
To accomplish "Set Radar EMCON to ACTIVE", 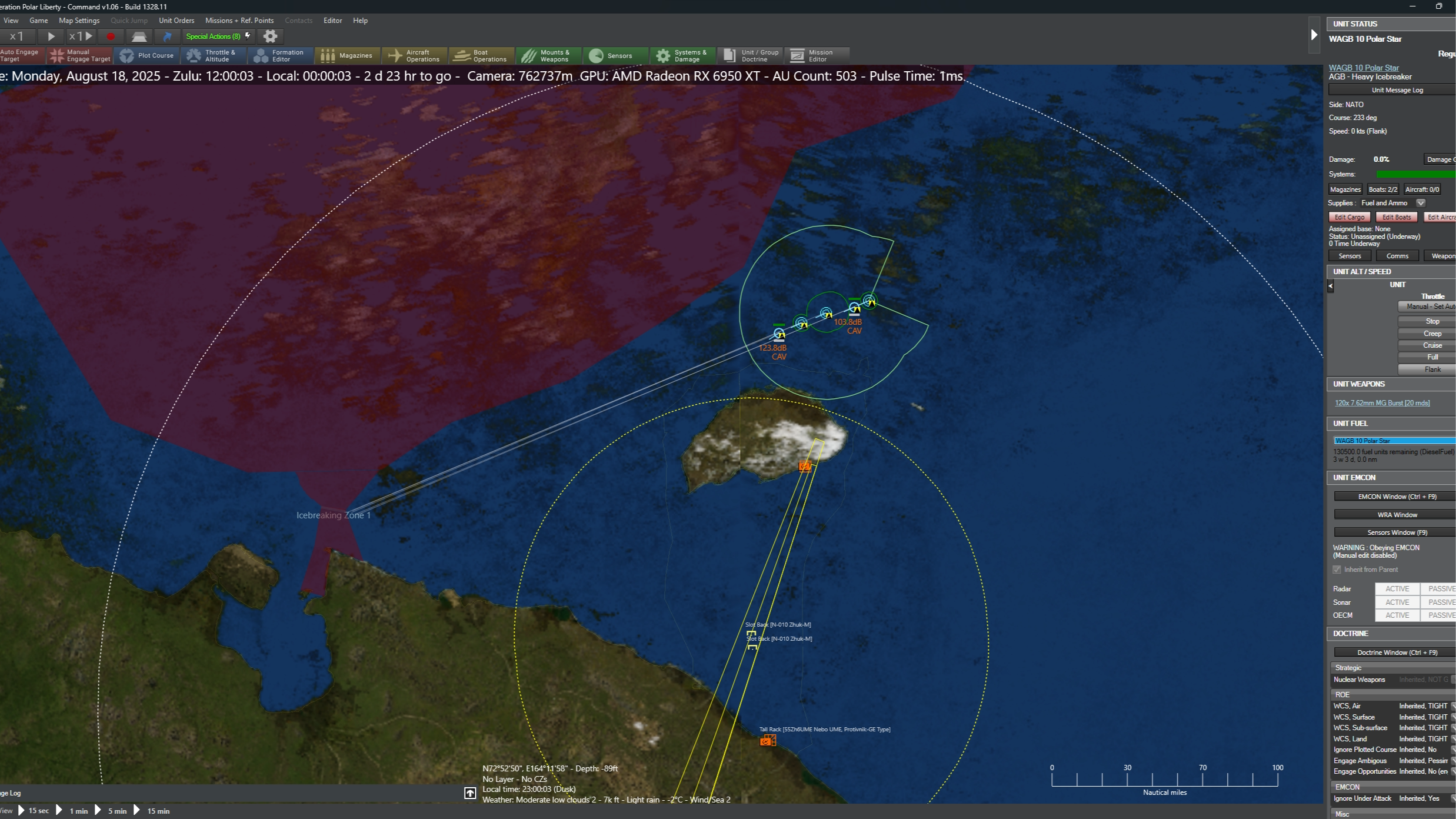I will (1397, 589).
